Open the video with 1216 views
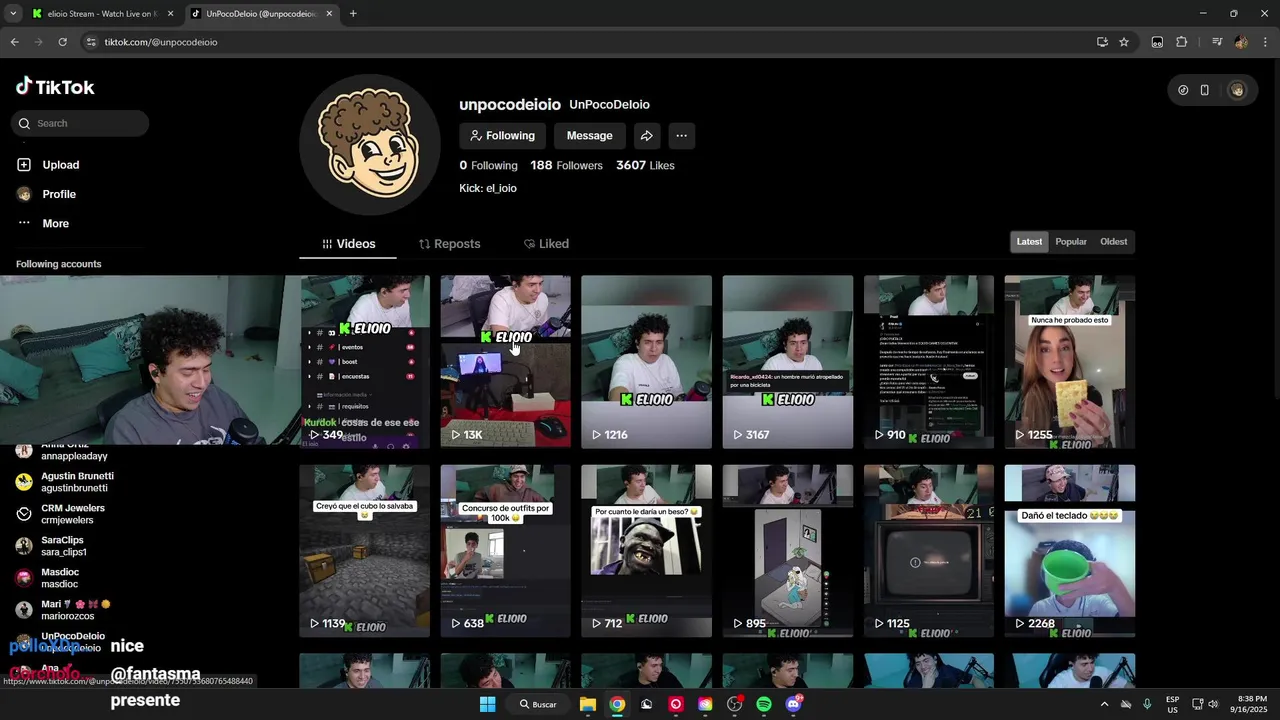Image resolution: width=1280 pixels, height=720 pixels. [x=646, y=361]
